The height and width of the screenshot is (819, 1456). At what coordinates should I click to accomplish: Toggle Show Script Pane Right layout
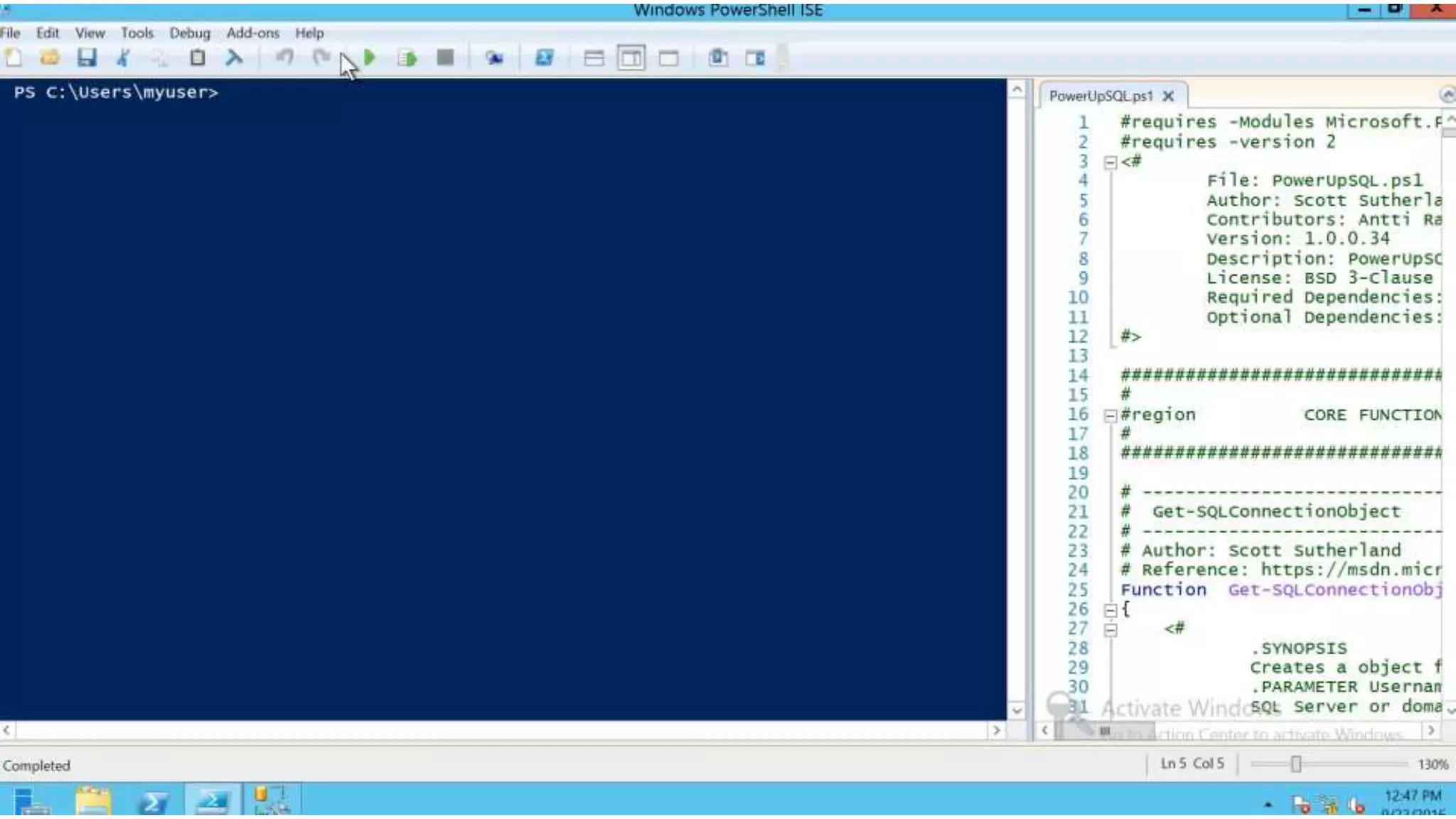click(x=631, y=58)
